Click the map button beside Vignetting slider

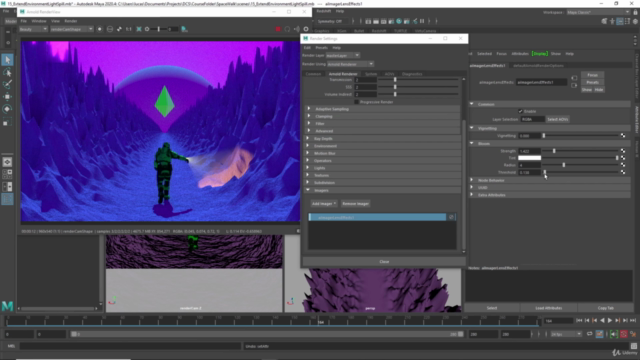pos(623,136)
